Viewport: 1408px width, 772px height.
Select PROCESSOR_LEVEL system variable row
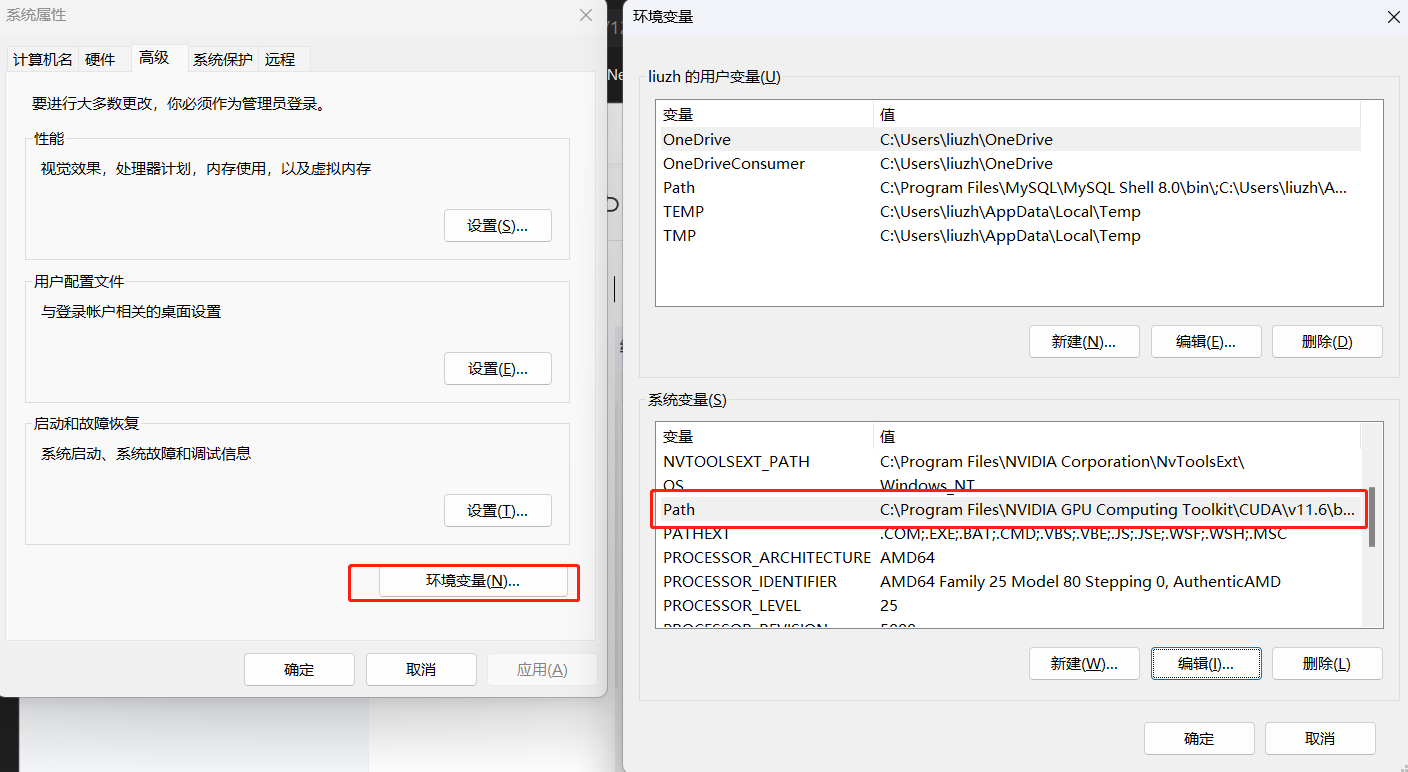[1008, 606]
